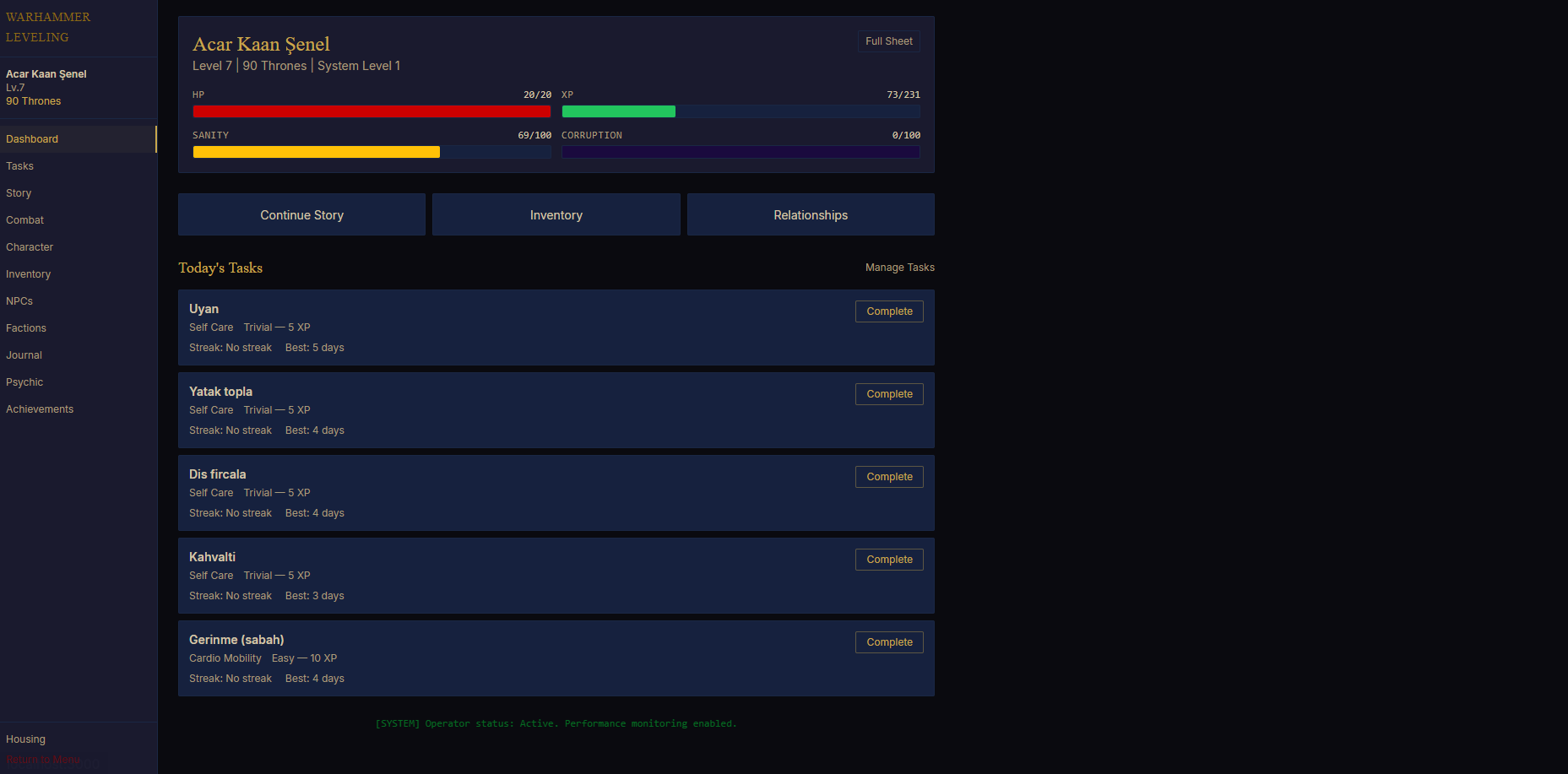Screen dimensions: 1568x774
Task: Go to Story in the sidebar
Action: tap(19, 193)
